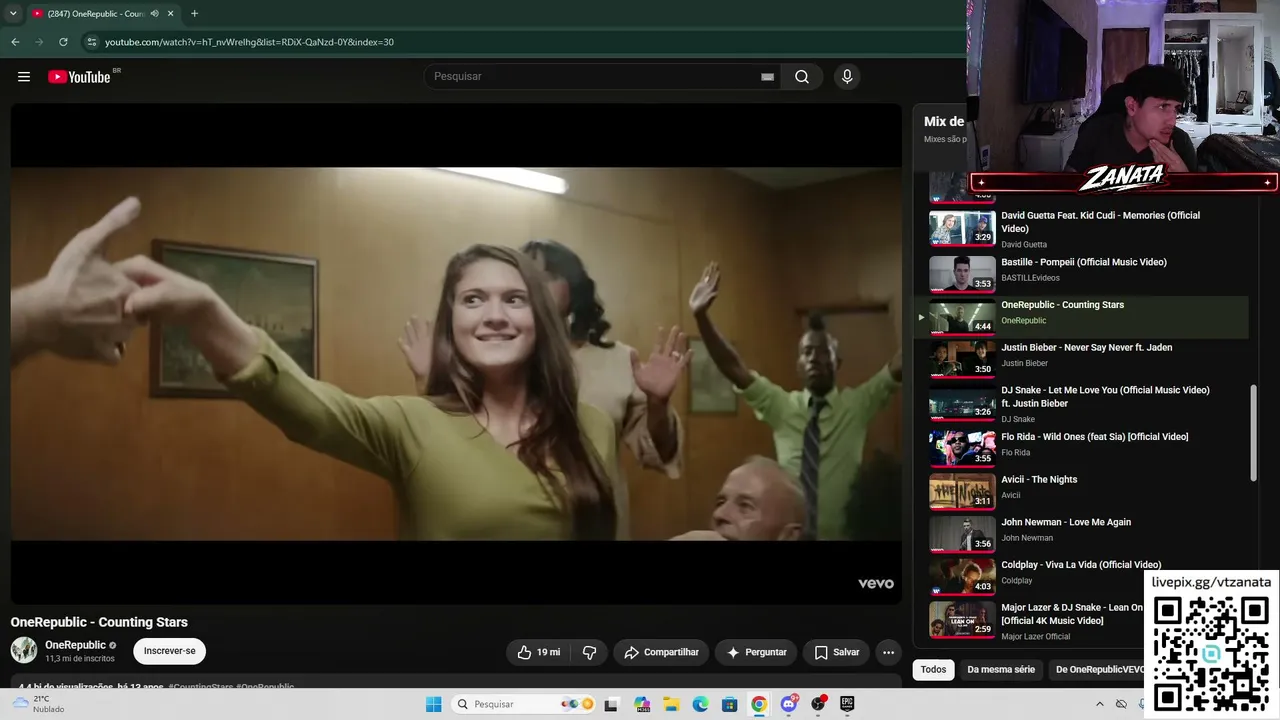
Task: Open the OneRepublic channel name link
Action: click(75, 645)
